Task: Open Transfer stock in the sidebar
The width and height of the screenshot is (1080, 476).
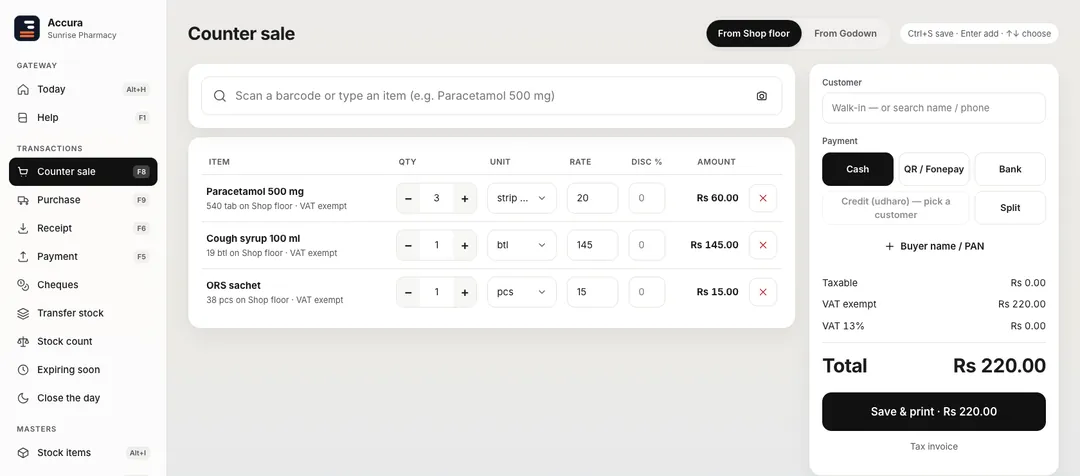Action: (83, 313)
